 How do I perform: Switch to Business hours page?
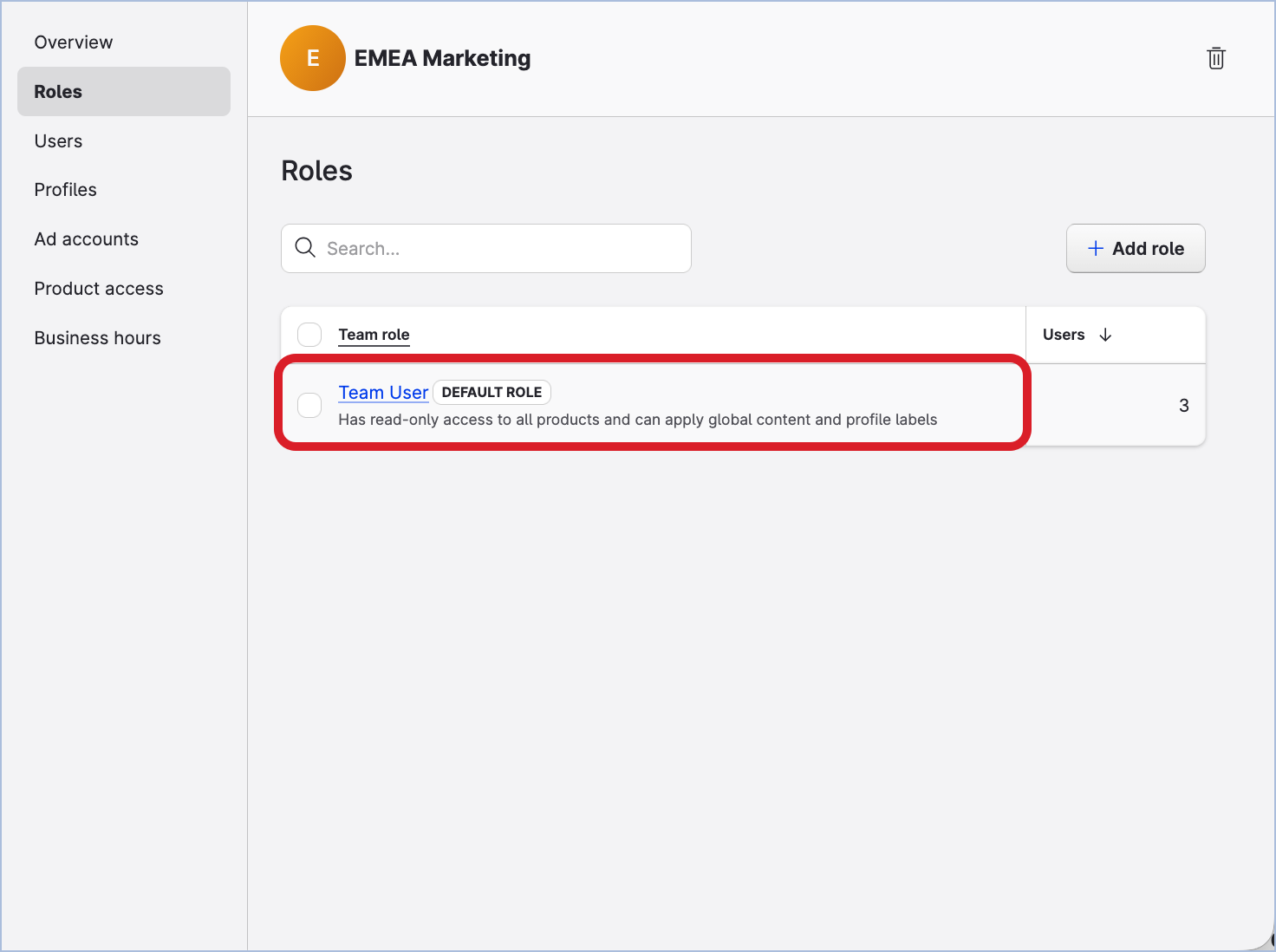click(x=97, y=338)
